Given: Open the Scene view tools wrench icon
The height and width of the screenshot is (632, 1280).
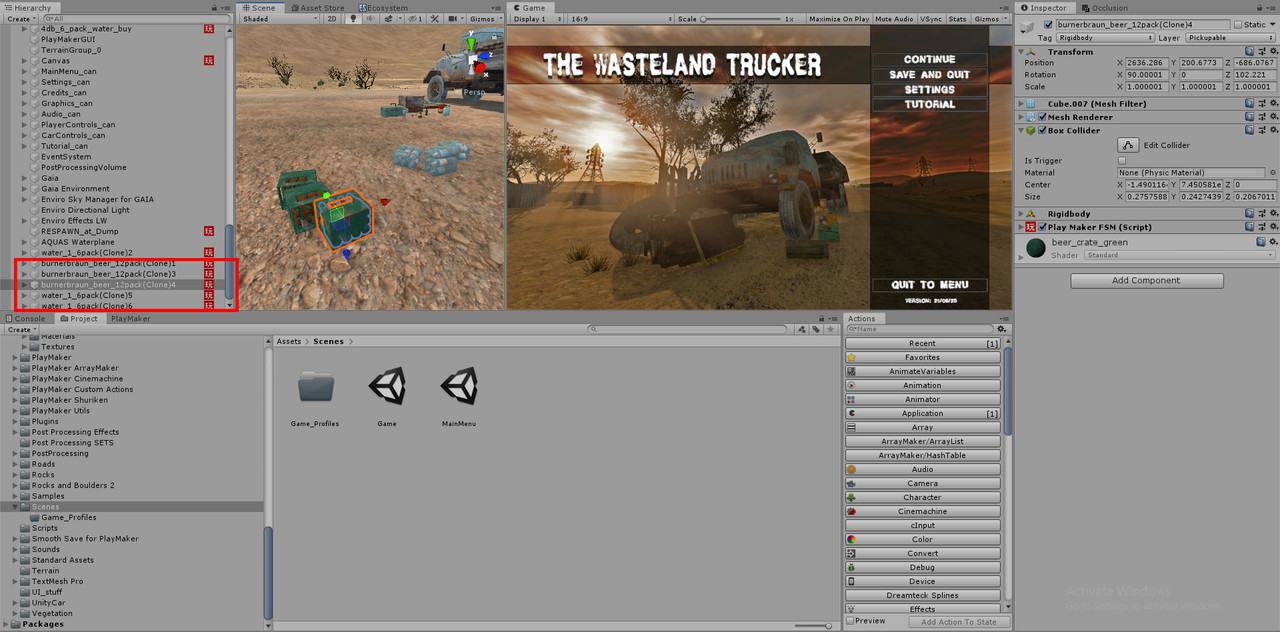Looking at the screenshot, I should [x=435, y=18].
